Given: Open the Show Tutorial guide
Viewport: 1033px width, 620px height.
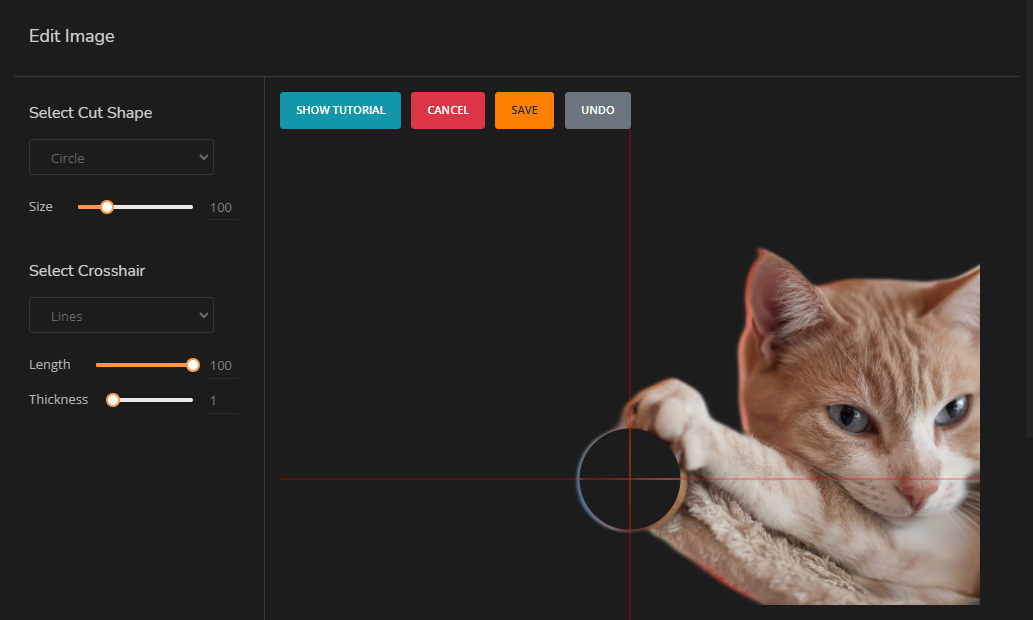Looking at the screenshot, I should pyautogui.click(x=340, y=110).
